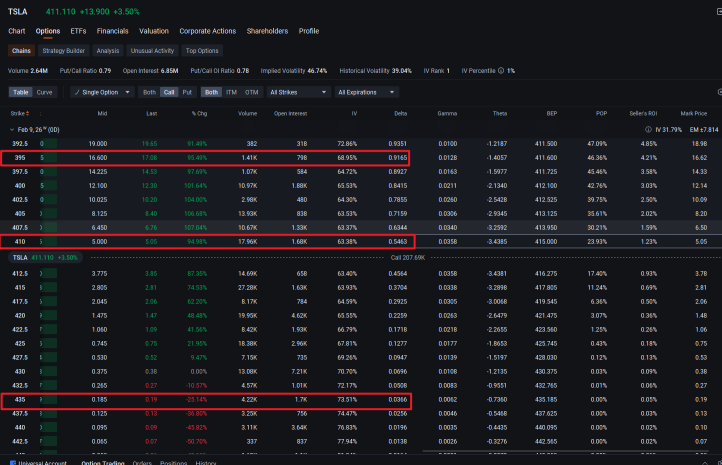
Task: Filter to OTM options
Action: (x=251, y=93)
